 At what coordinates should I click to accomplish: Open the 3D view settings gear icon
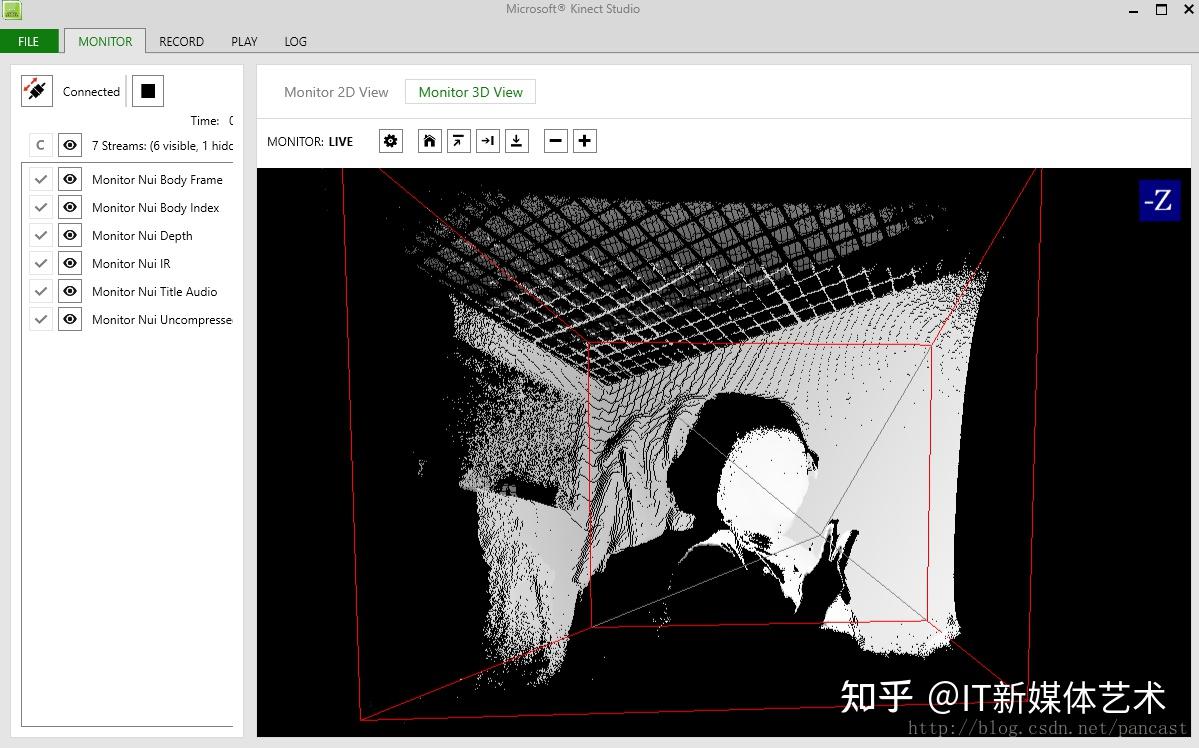click(390, 140)
